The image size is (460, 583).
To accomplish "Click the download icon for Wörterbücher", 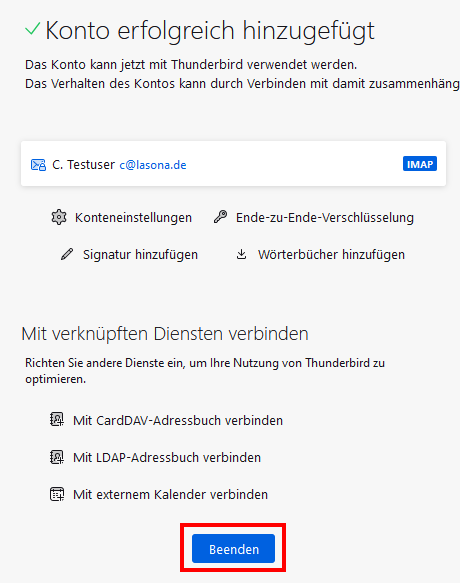I will tap(241, 254).
